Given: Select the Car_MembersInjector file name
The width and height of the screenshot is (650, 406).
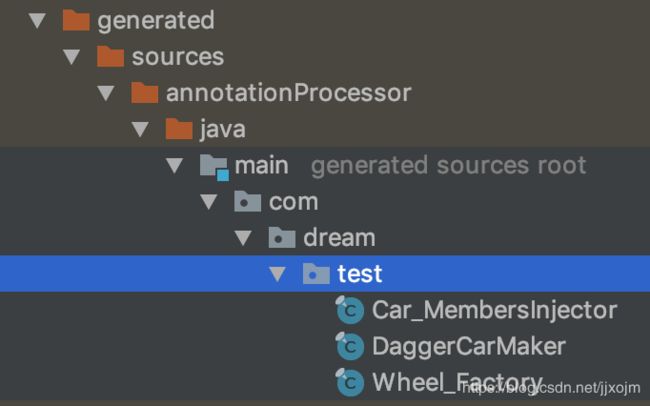Looking at the screenshot, I should [x=495, y=310].
